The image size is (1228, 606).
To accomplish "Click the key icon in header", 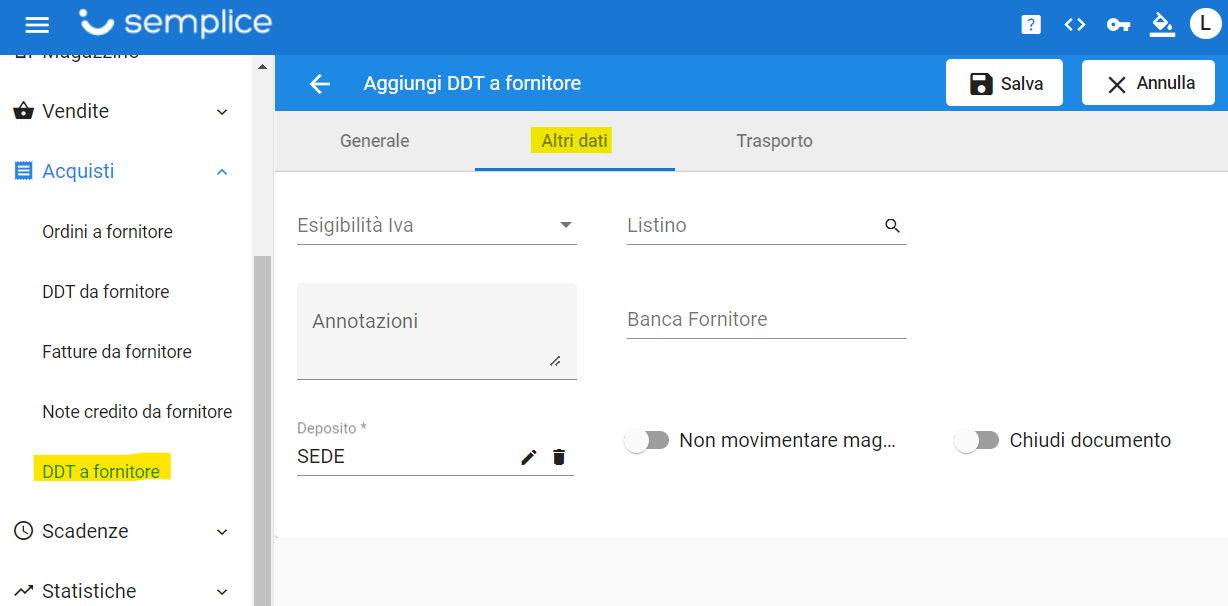I will (1118, 25).
